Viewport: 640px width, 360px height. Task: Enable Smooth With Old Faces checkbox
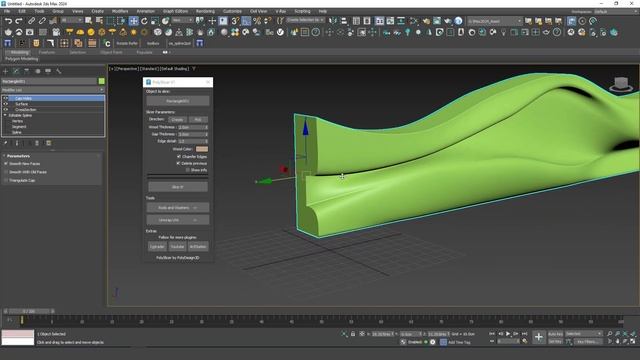point(6,172)
